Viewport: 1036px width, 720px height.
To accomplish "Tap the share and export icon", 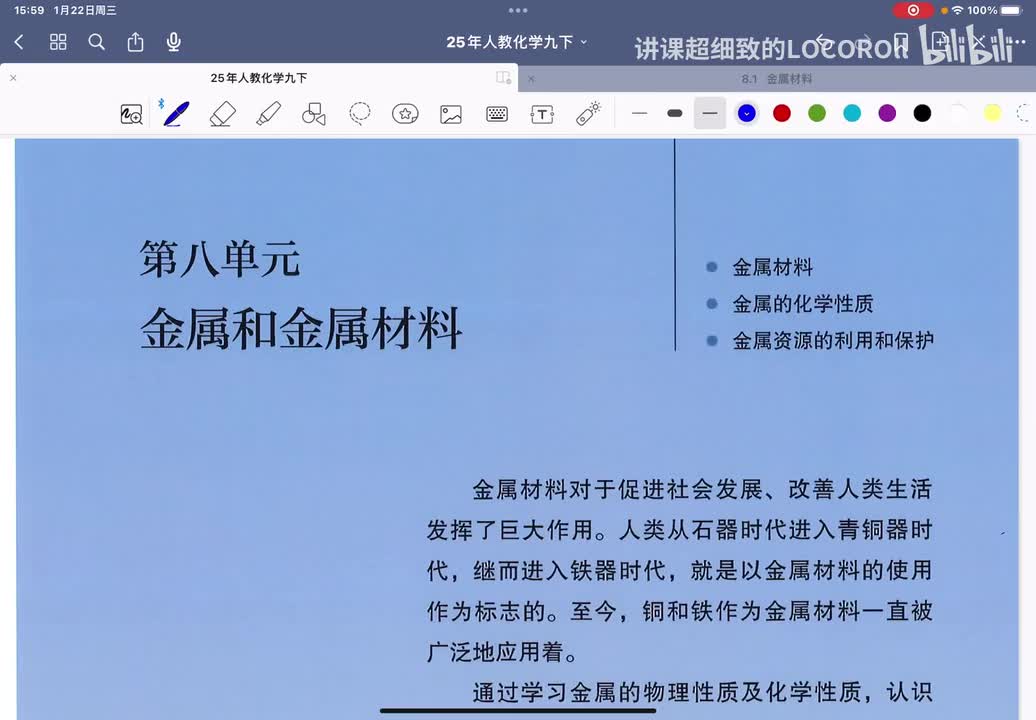I will click(135, 42).
